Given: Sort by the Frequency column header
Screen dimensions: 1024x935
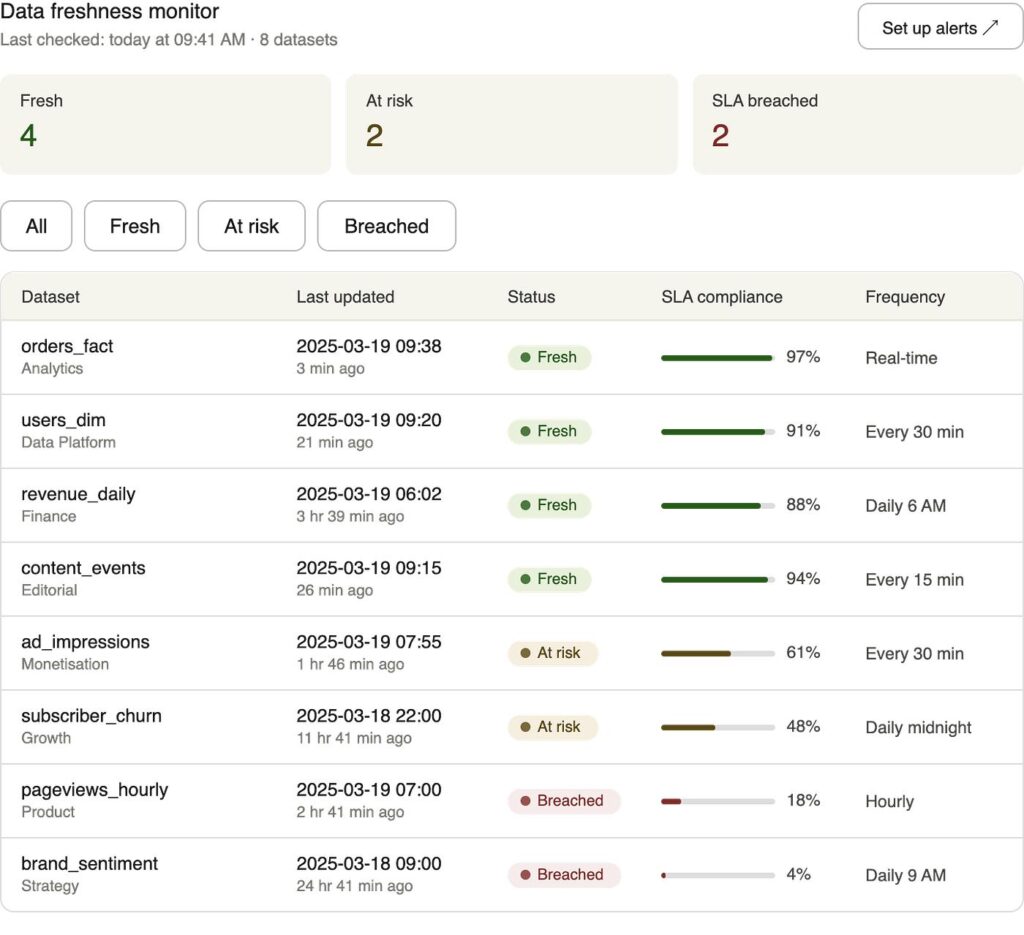Looking at the screenshot, I should pos(905,297).
